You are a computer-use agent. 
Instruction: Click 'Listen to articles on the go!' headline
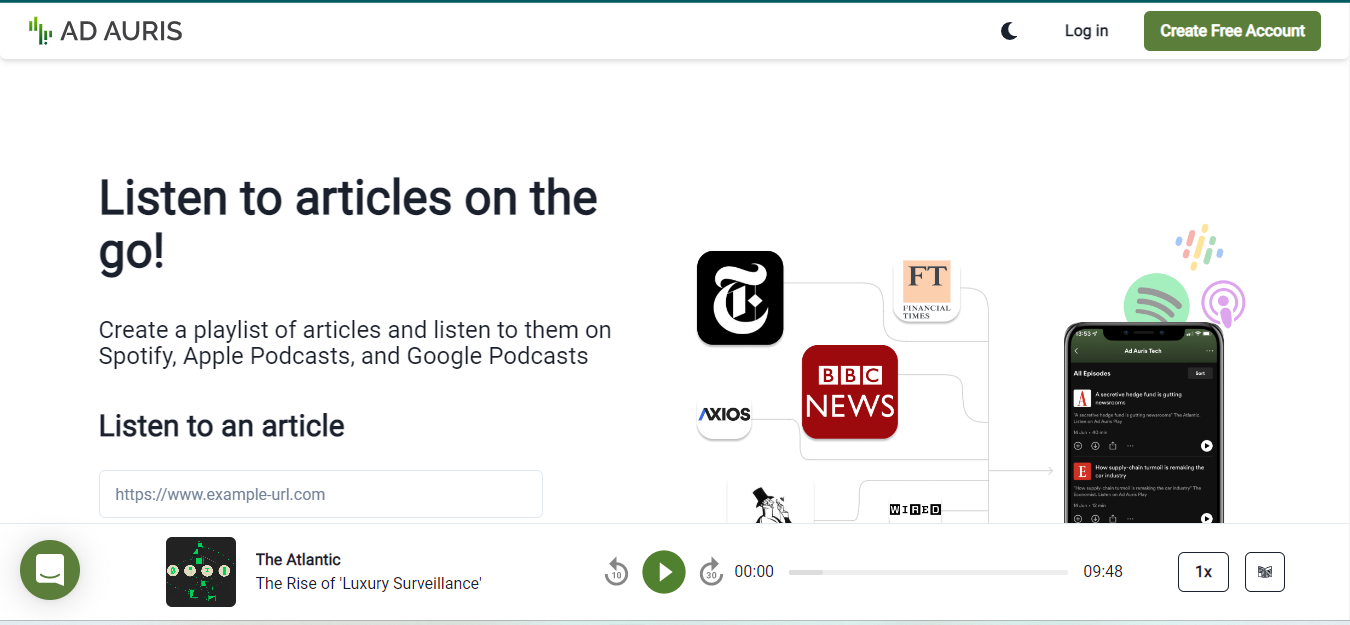(x=348, y=225)
